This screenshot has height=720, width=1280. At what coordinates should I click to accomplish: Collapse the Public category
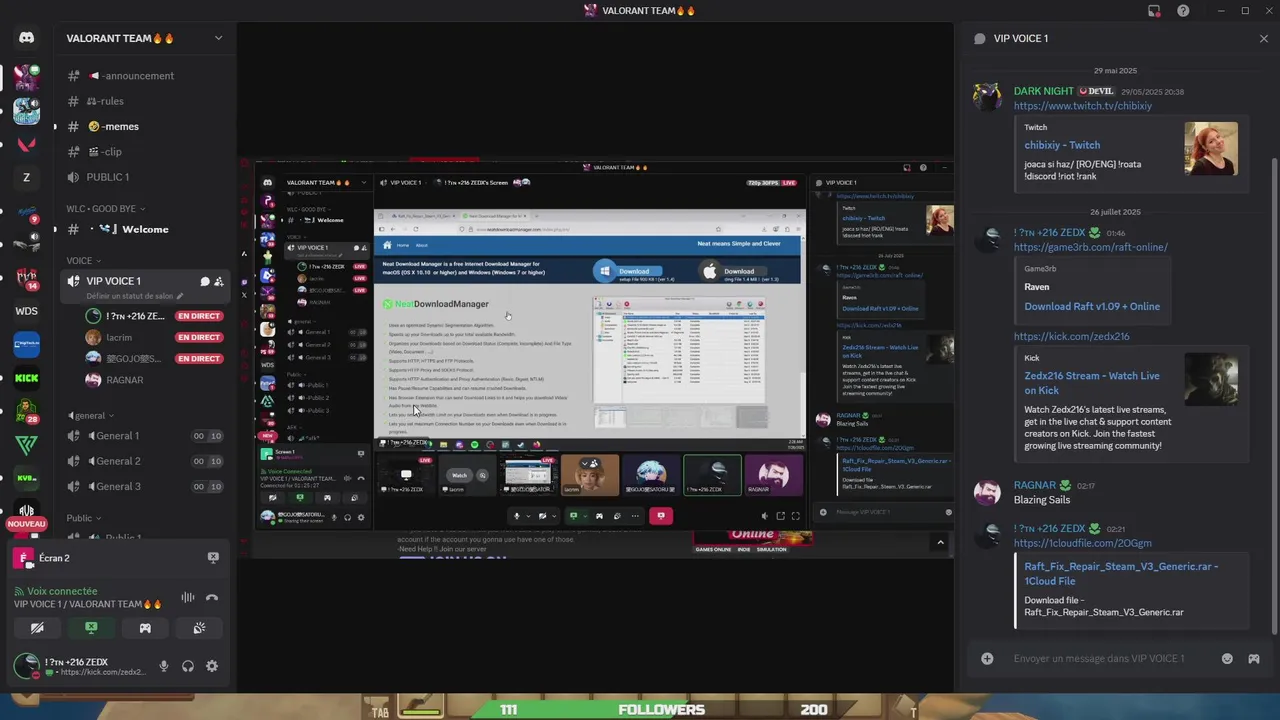83,518
